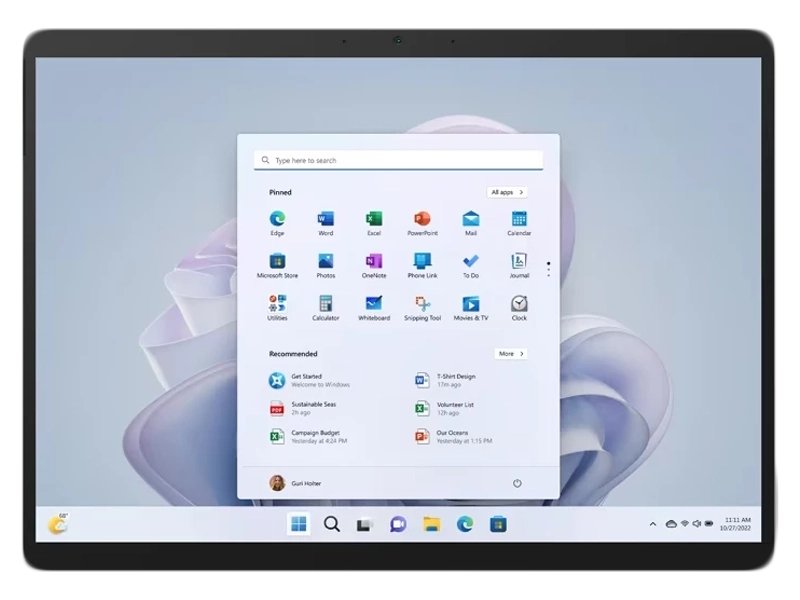The height and width of the screenshot is (600, 800).
Task: Open Whiteboard app
Action: click(x=374, y=308)
